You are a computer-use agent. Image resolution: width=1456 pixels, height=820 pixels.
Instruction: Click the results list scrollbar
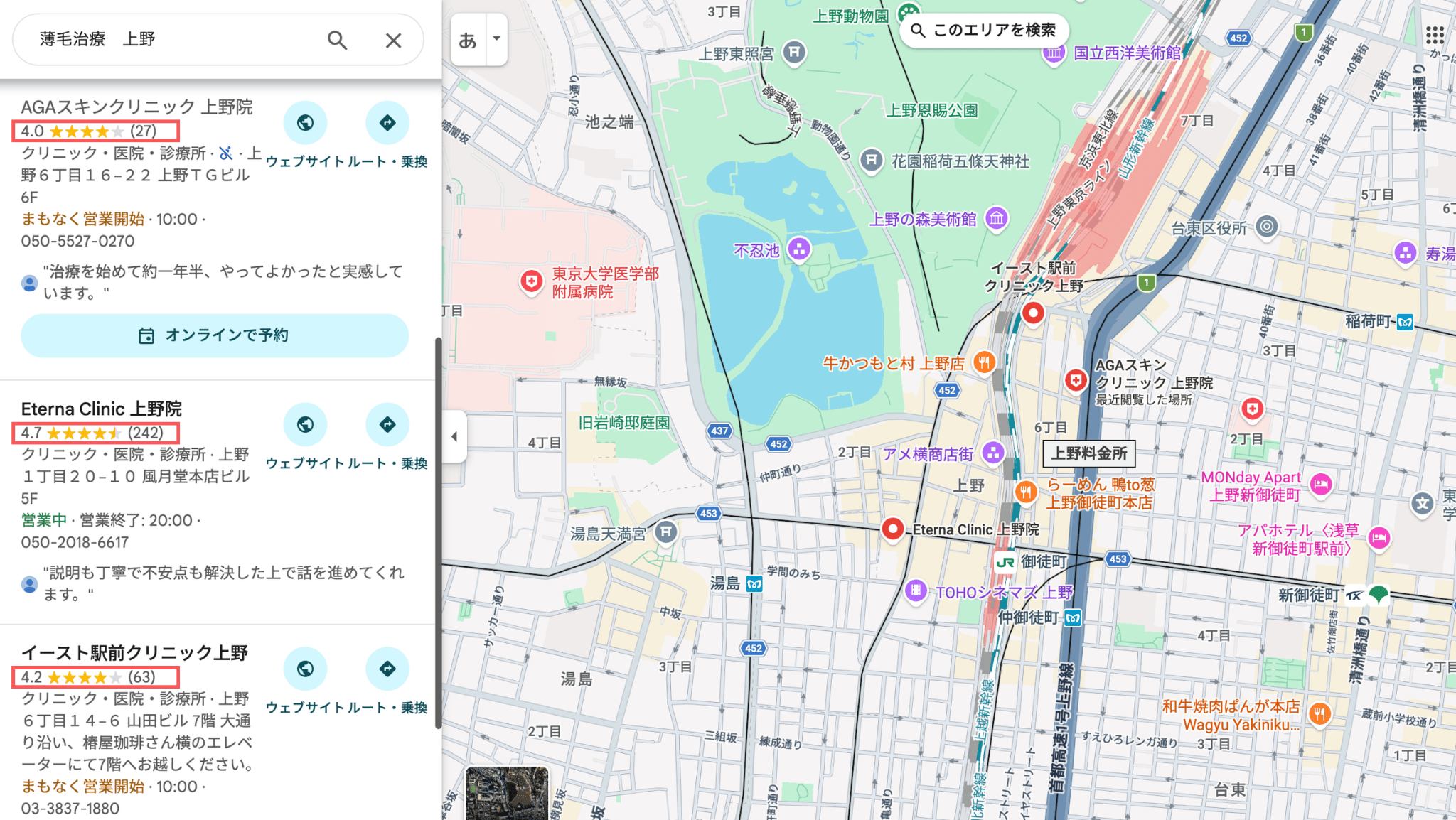[x=439, y=533]
